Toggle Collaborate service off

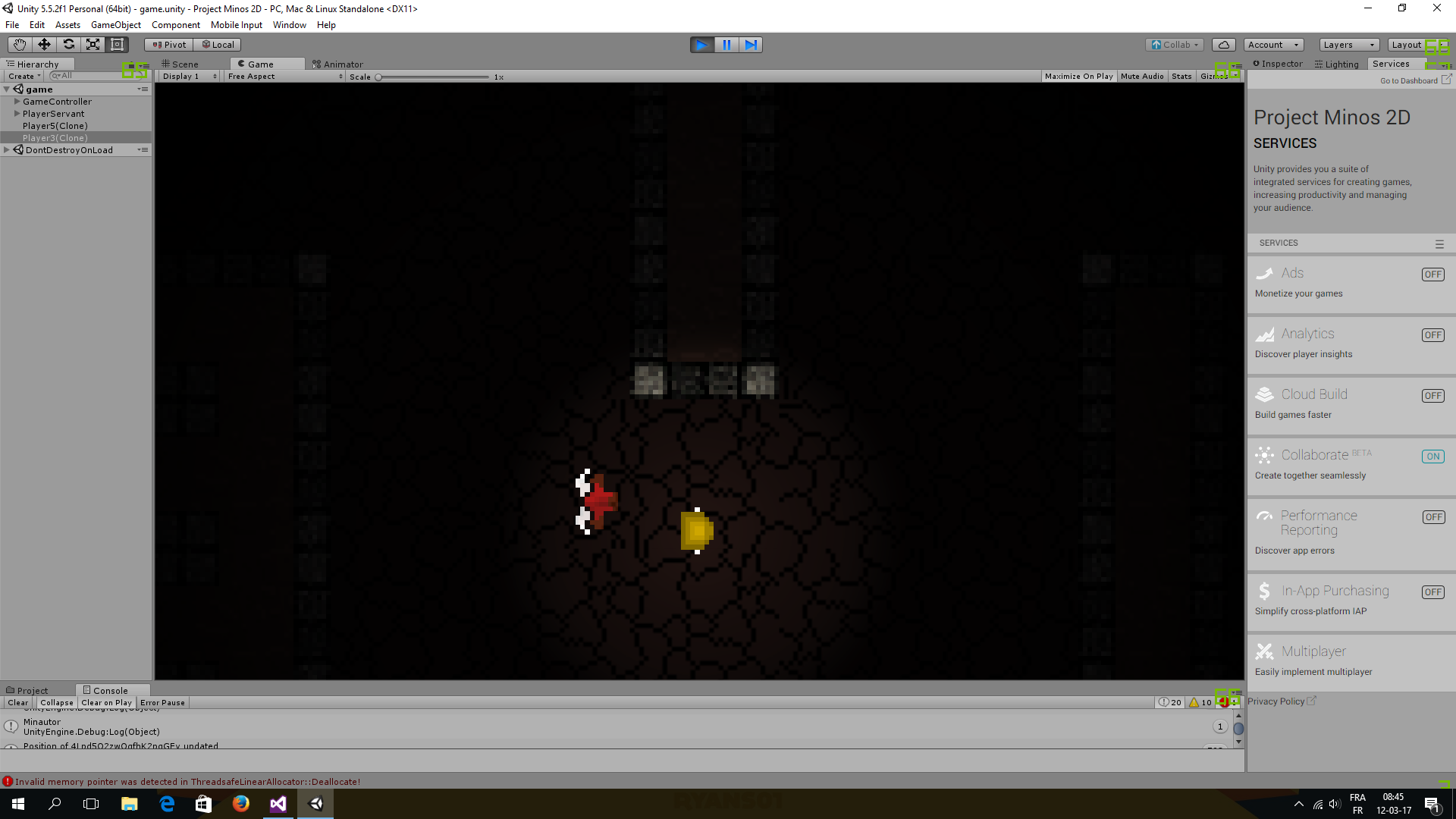[x=1432, y=457]
